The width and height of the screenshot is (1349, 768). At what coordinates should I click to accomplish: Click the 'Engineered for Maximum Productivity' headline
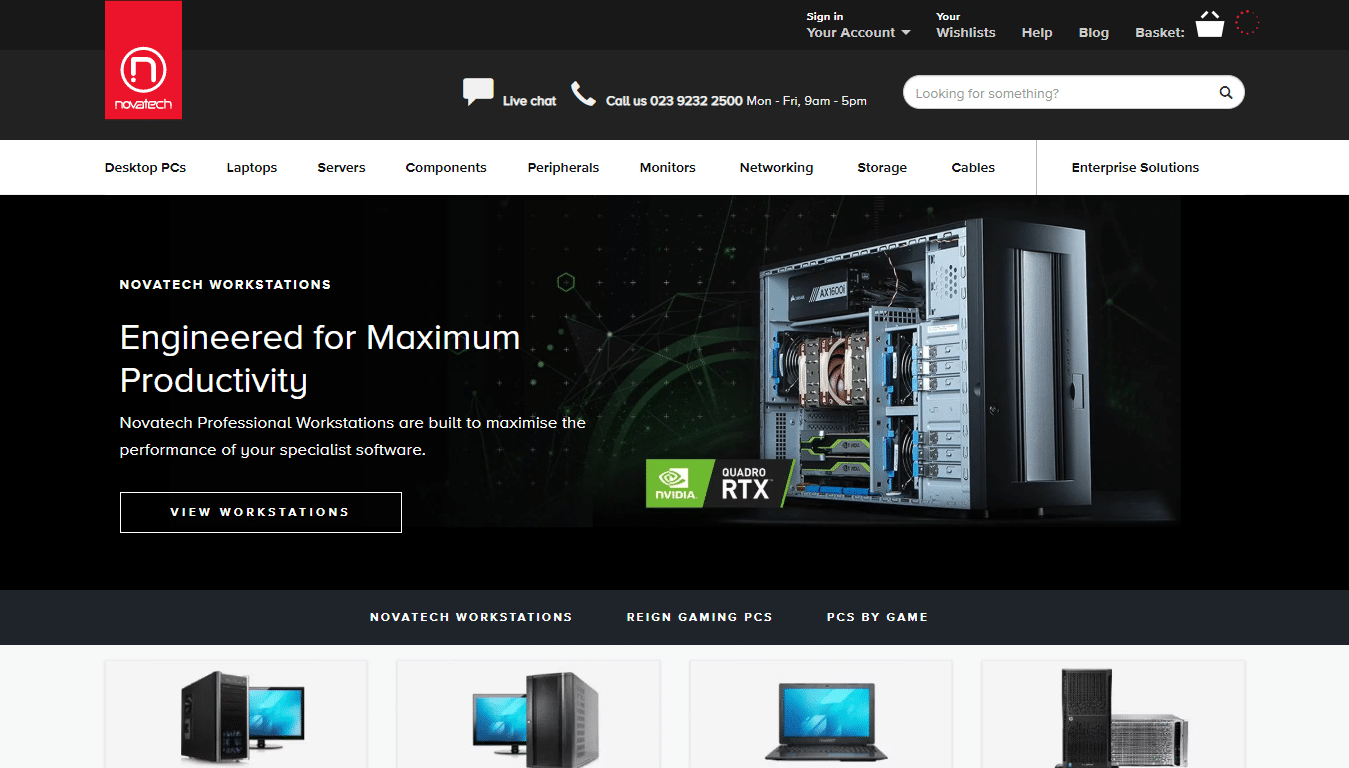tap(320, 358)
